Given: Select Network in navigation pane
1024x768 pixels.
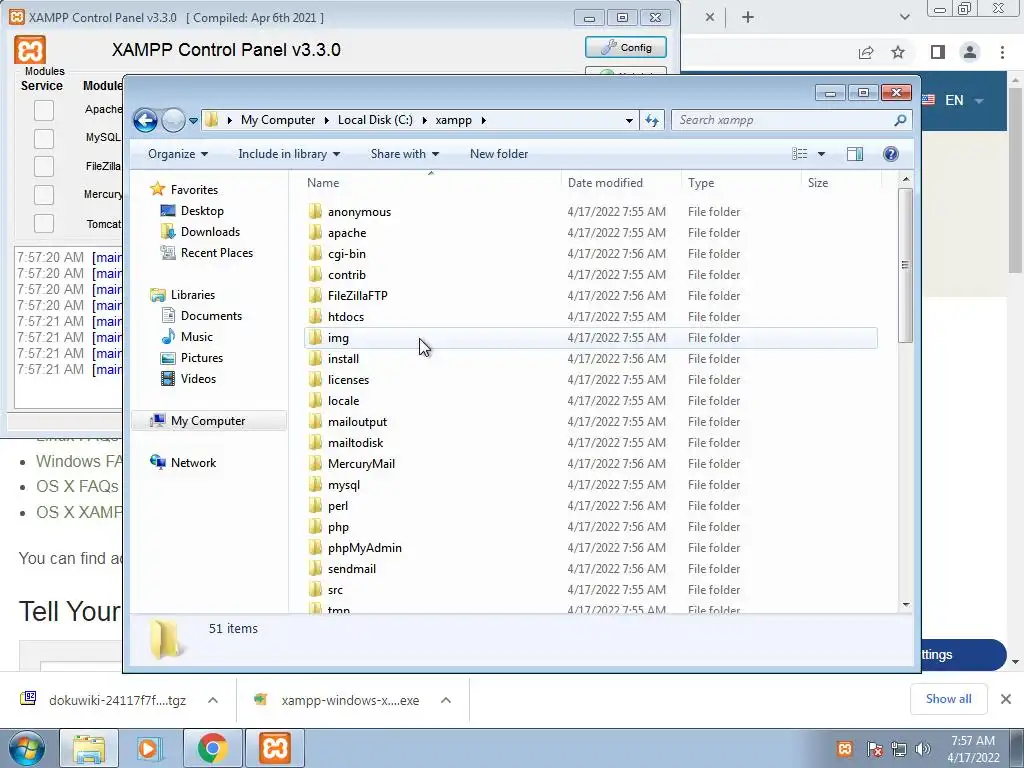Looking at the screenshot, I should [x=193, y=463].
